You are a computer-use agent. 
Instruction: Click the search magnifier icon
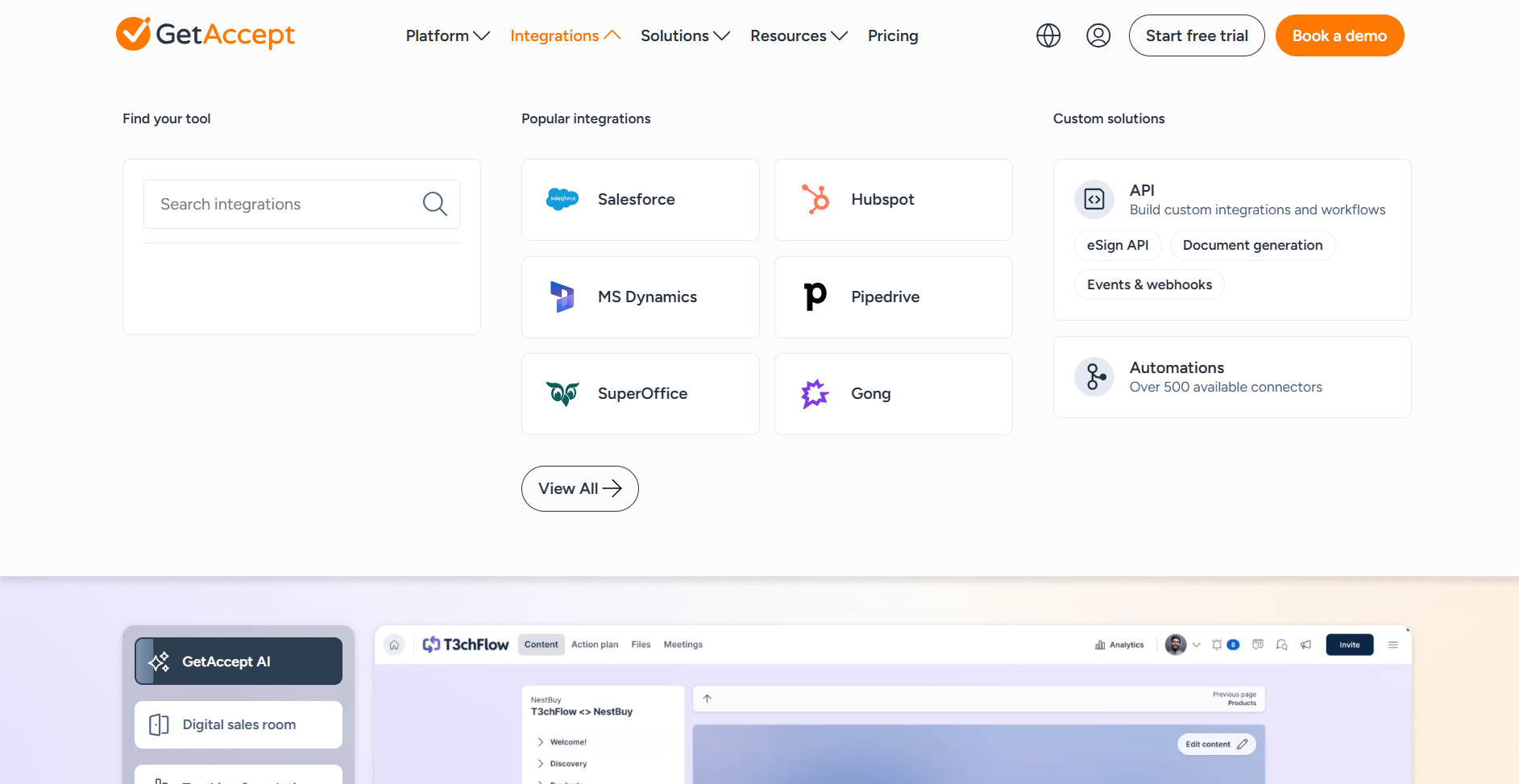coord(435,204)
